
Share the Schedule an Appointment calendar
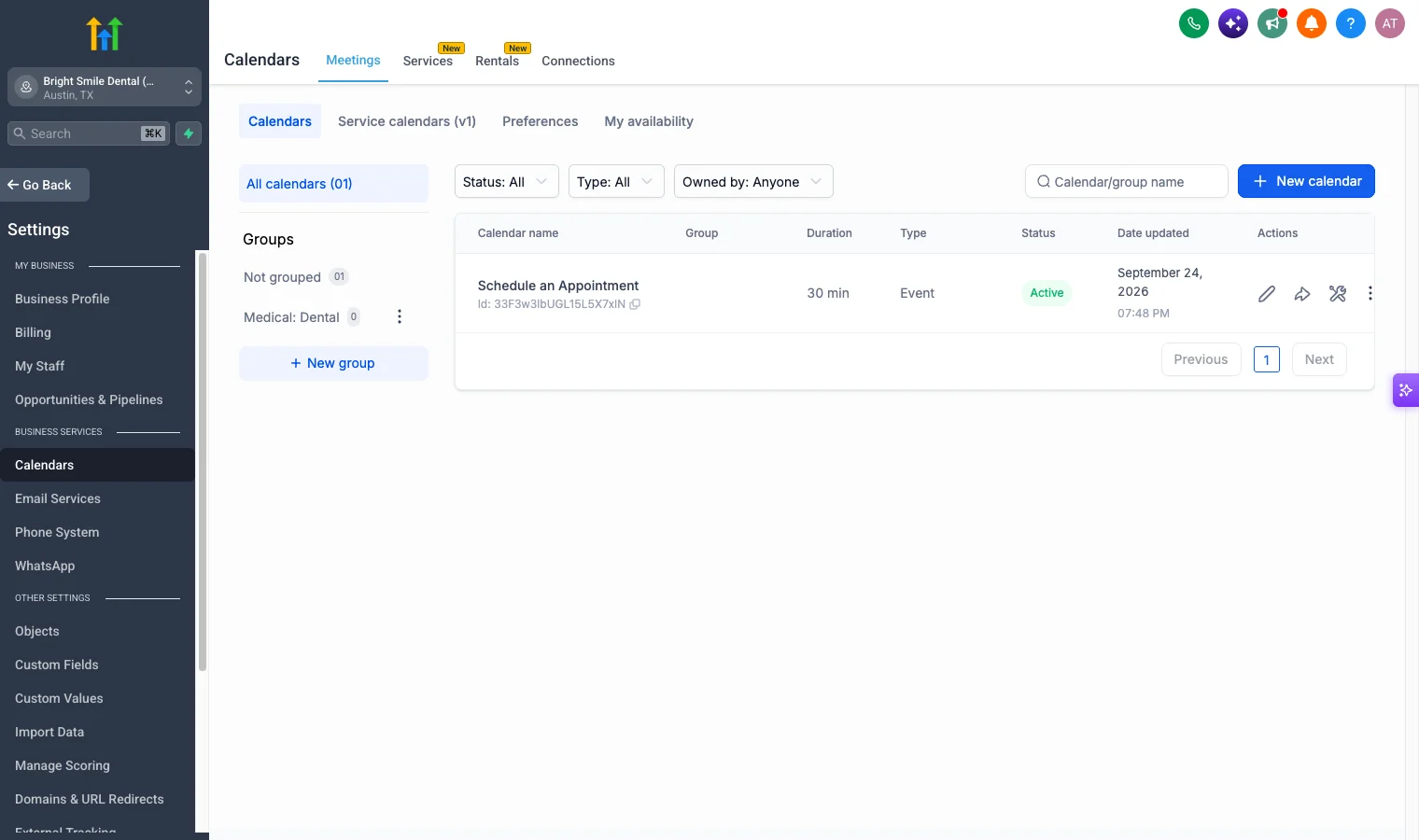[1302, 294]
